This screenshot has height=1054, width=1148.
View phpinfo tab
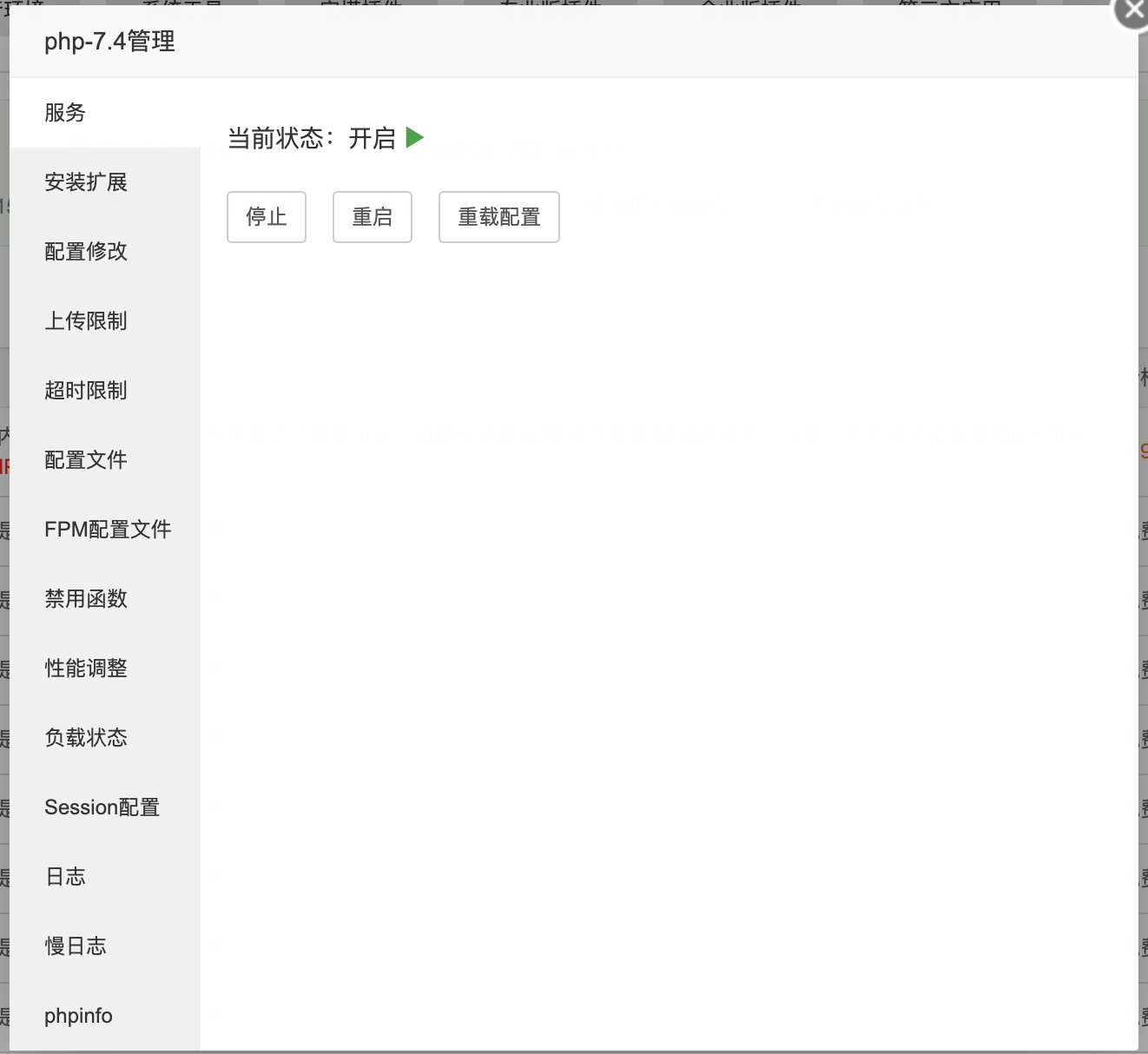point(105,1016)
